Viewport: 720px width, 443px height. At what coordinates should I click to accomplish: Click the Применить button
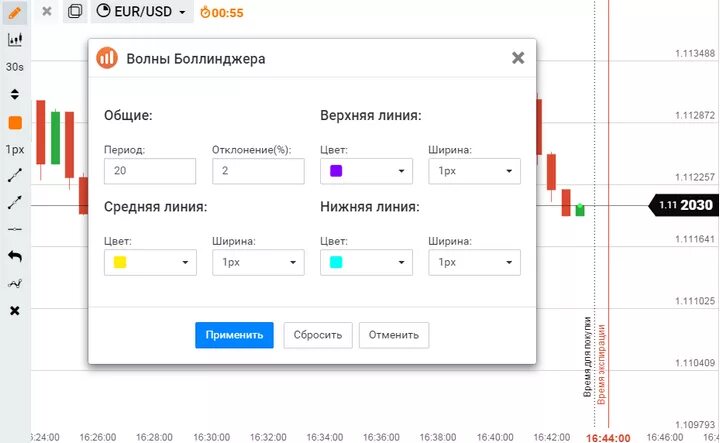(x=234, y=335)
